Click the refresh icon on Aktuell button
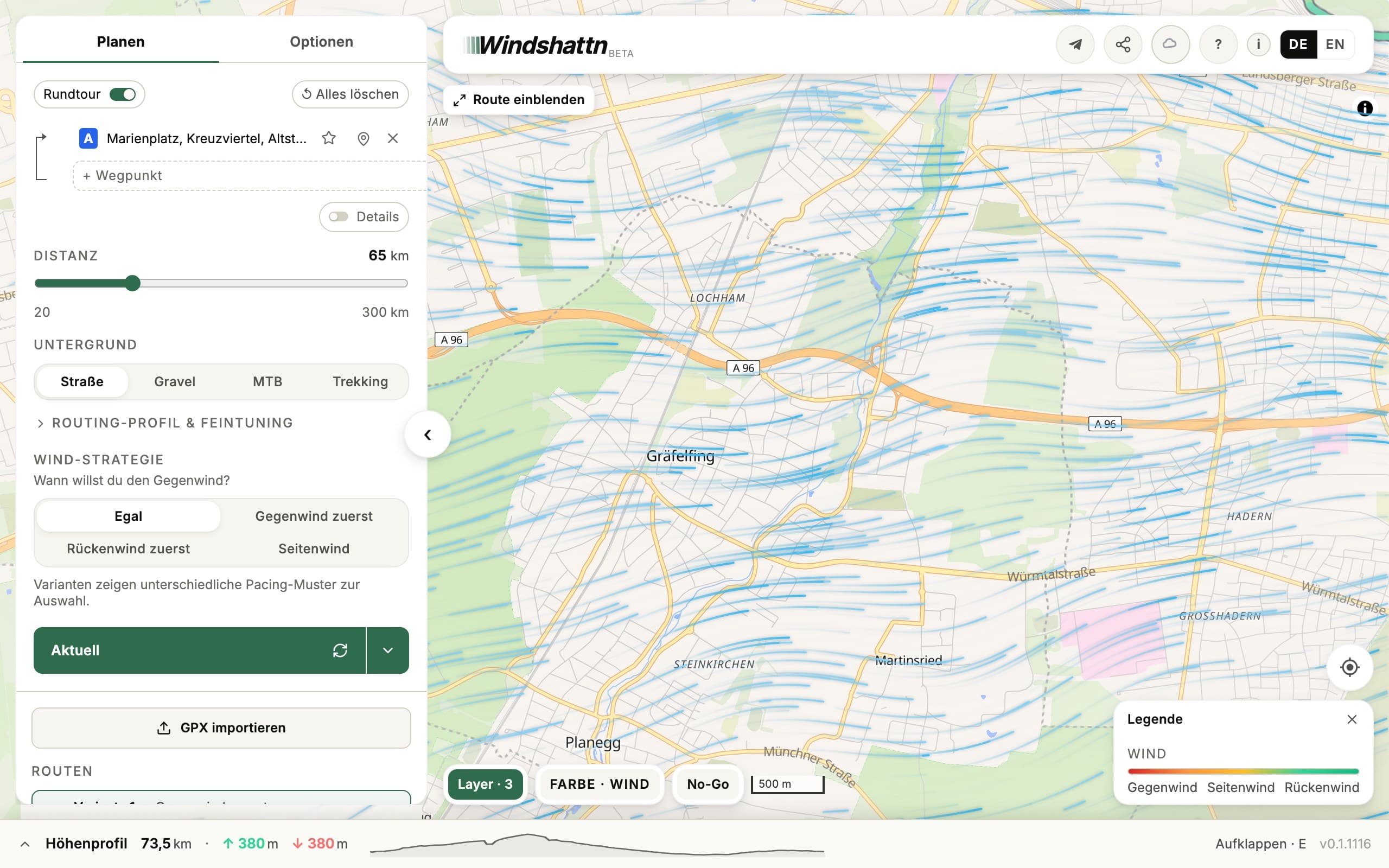Viewport: 1389px width, 868px height. click(x=340, y=650)
